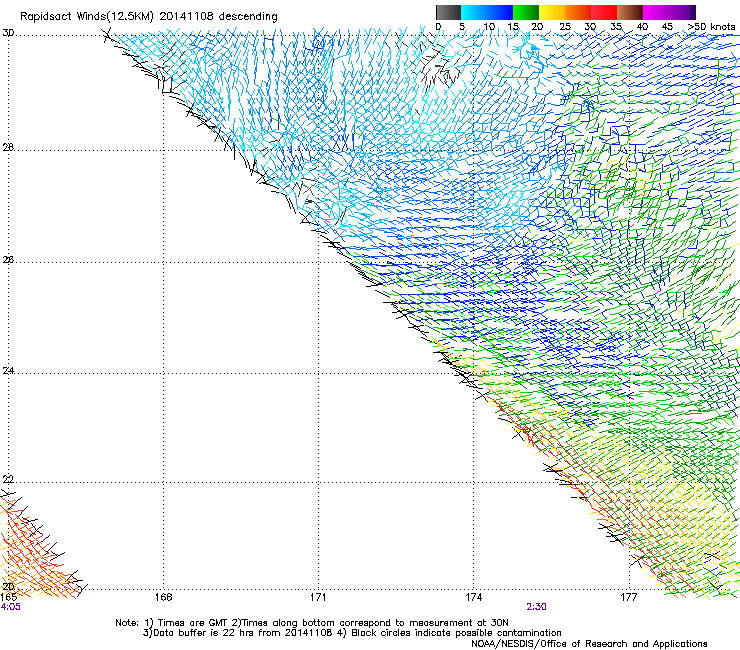The height and width of the screenshot is (650, 740).
Task: Click the note 'Times are GMT' line
Action: [311, 623]
